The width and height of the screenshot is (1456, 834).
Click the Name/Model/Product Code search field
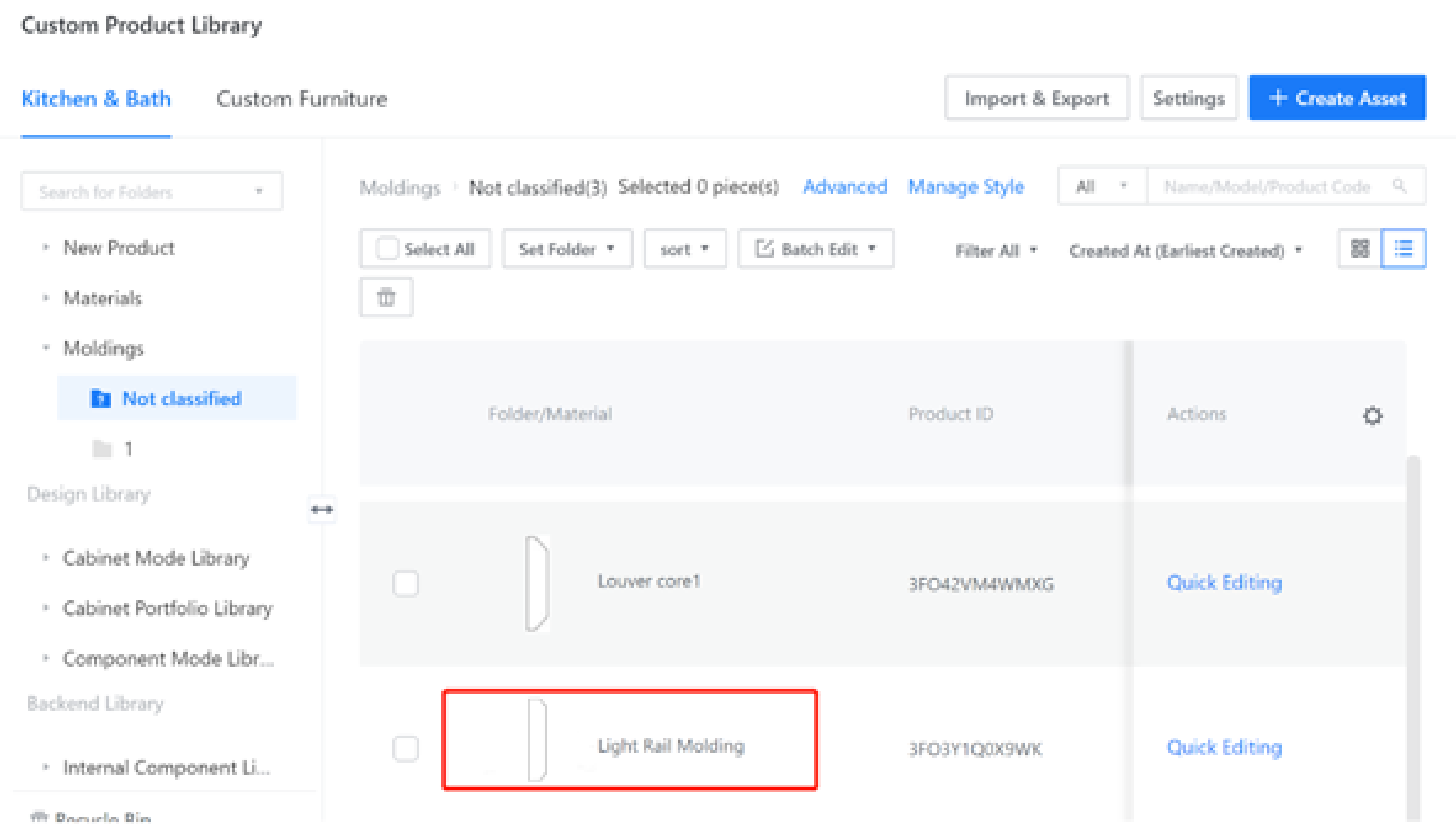[x=1270, y=186]
